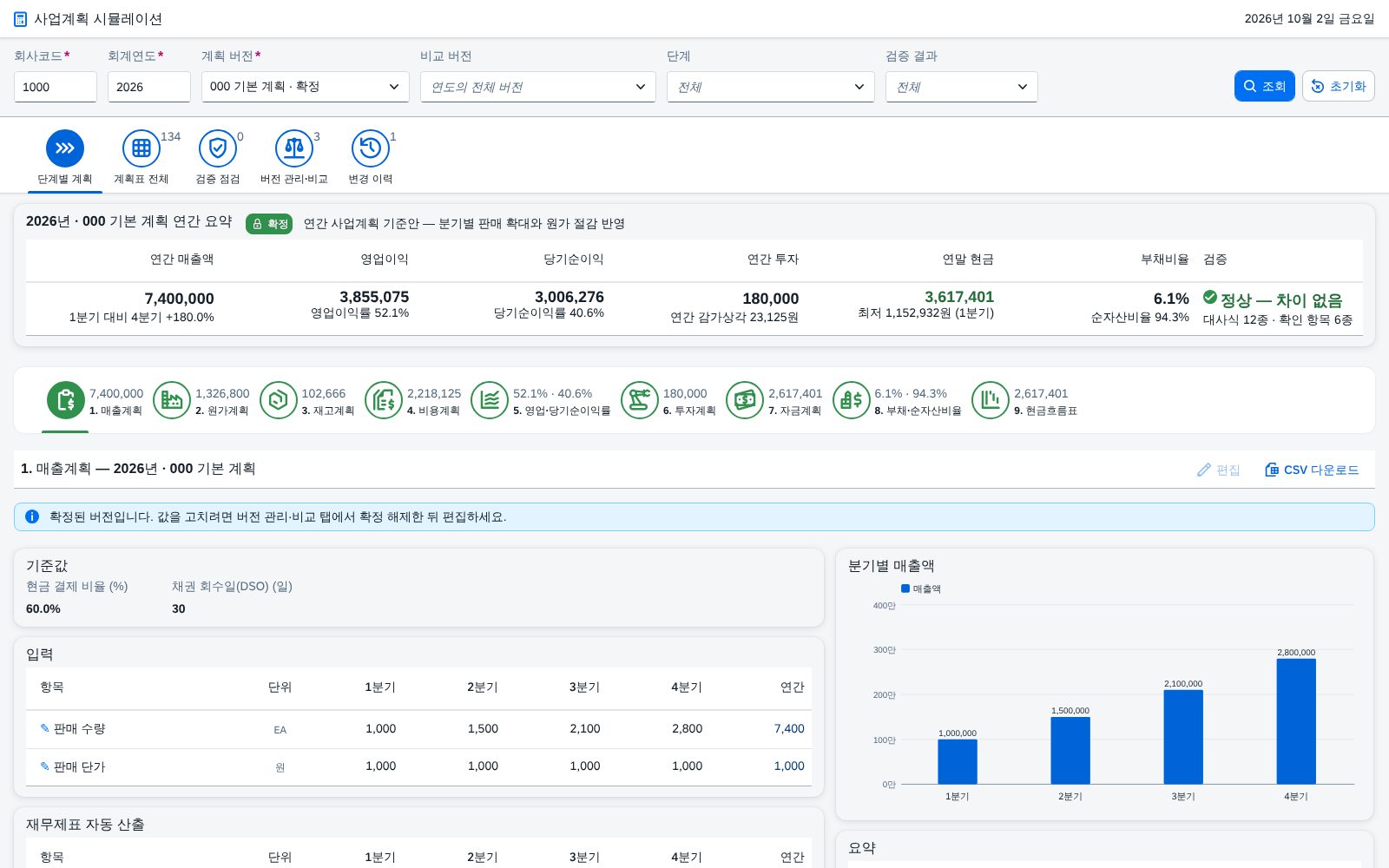Open the 계획표 전체 grid icon
1389x868 pixels.
click(142, 148)
